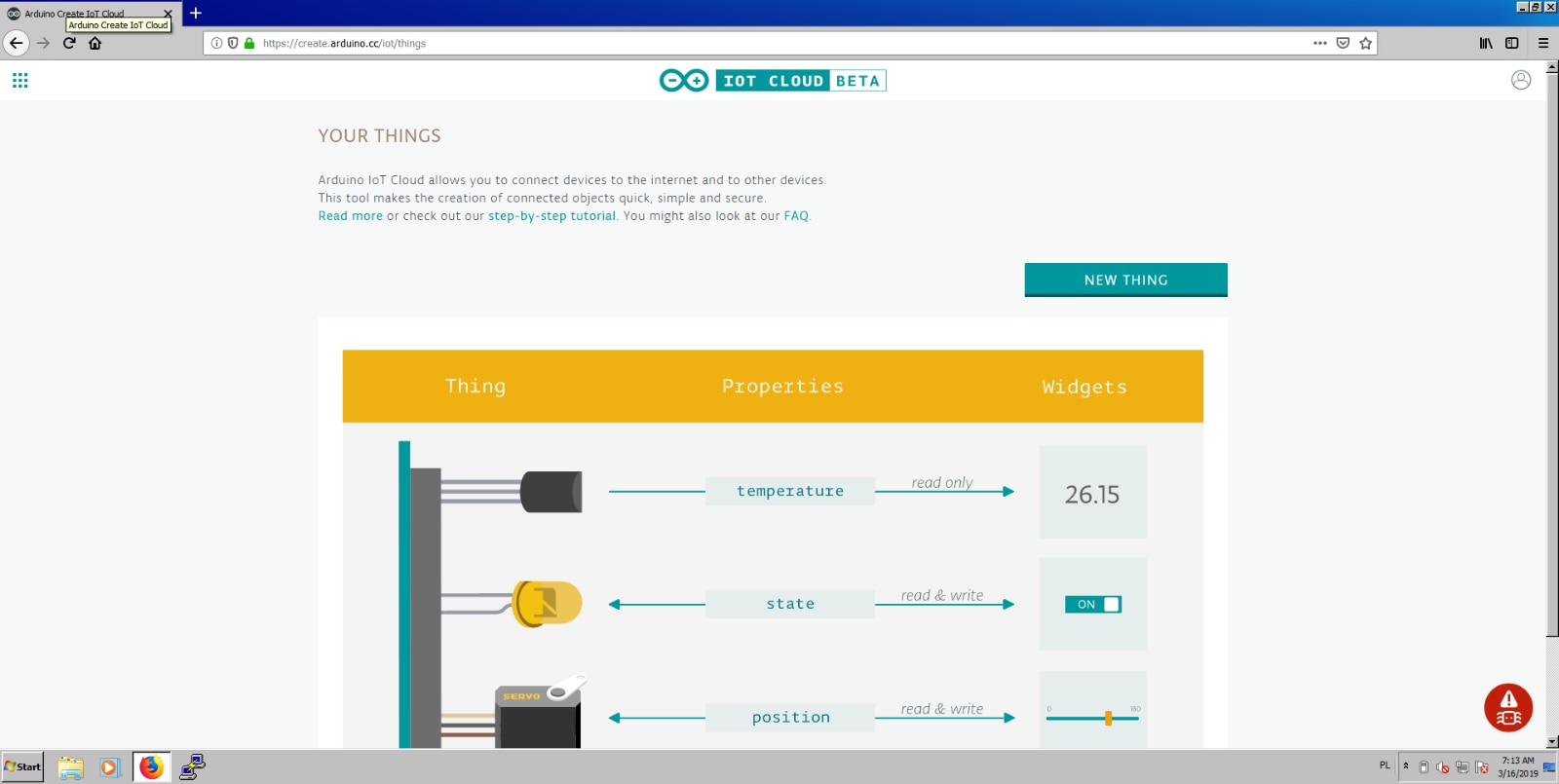Open the Windows Start menu
The width and height of the screenshot is (1559, 784).
tap(22, 766)
